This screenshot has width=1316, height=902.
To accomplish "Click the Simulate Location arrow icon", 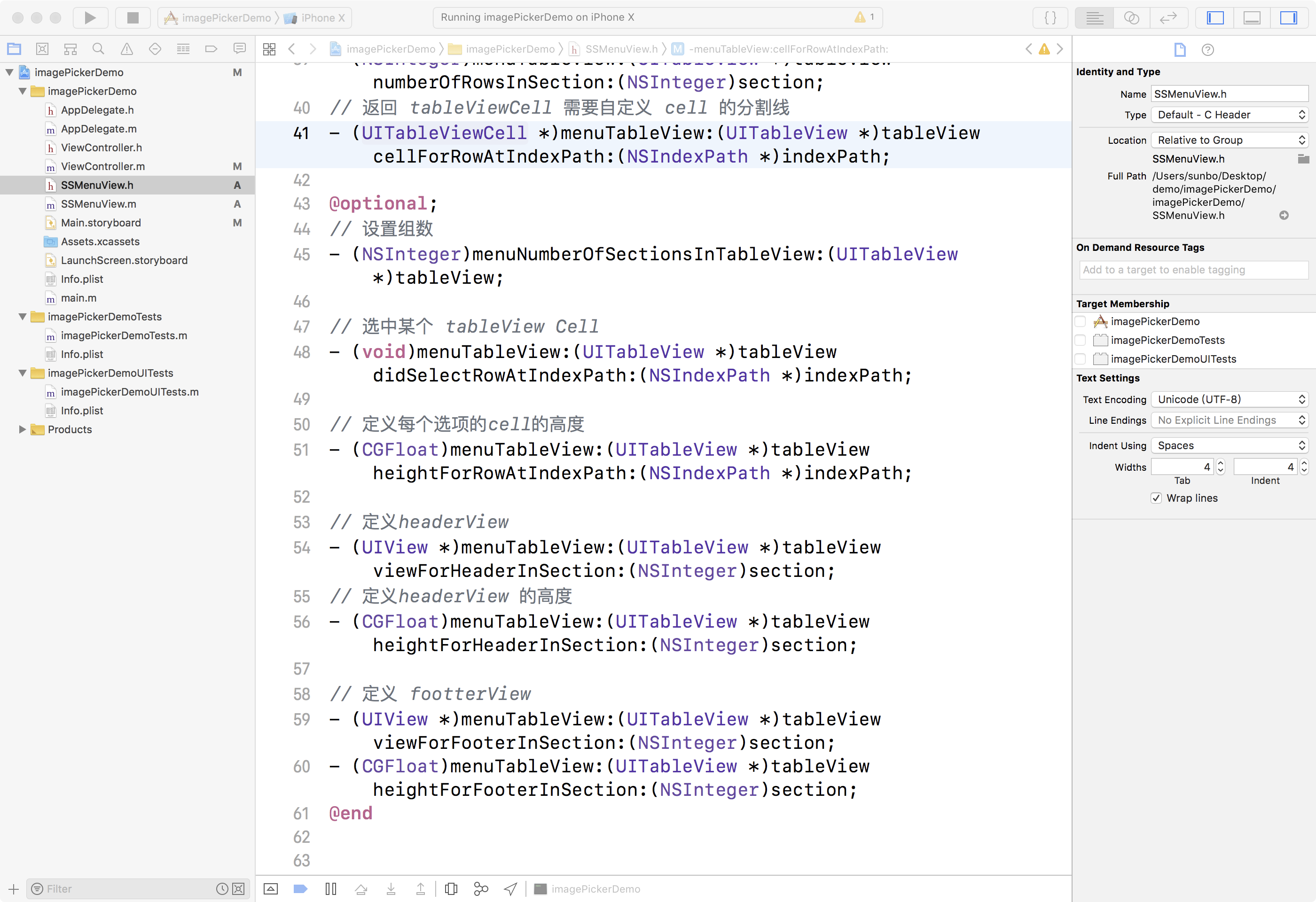I will (510, 888).
